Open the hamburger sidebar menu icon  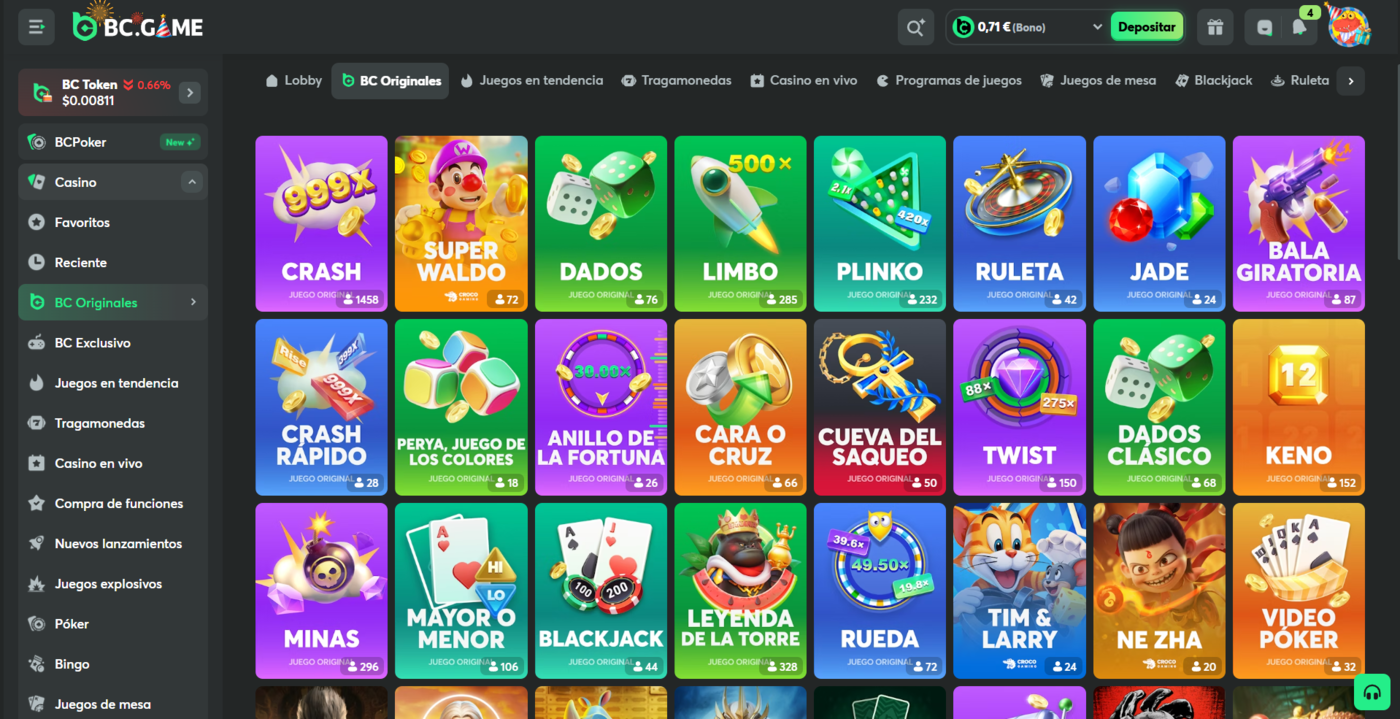36,27
